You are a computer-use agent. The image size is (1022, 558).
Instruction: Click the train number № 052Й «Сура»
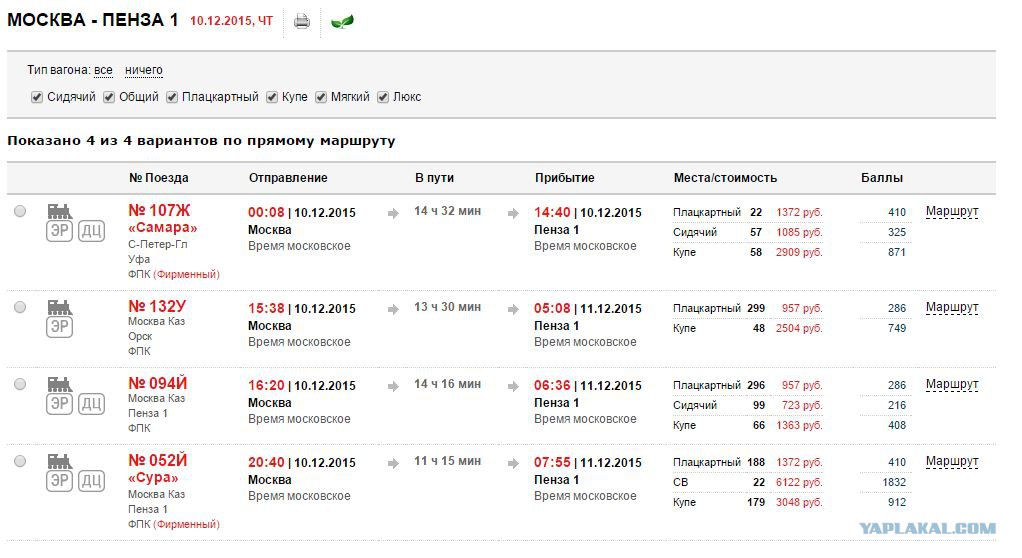157,469
